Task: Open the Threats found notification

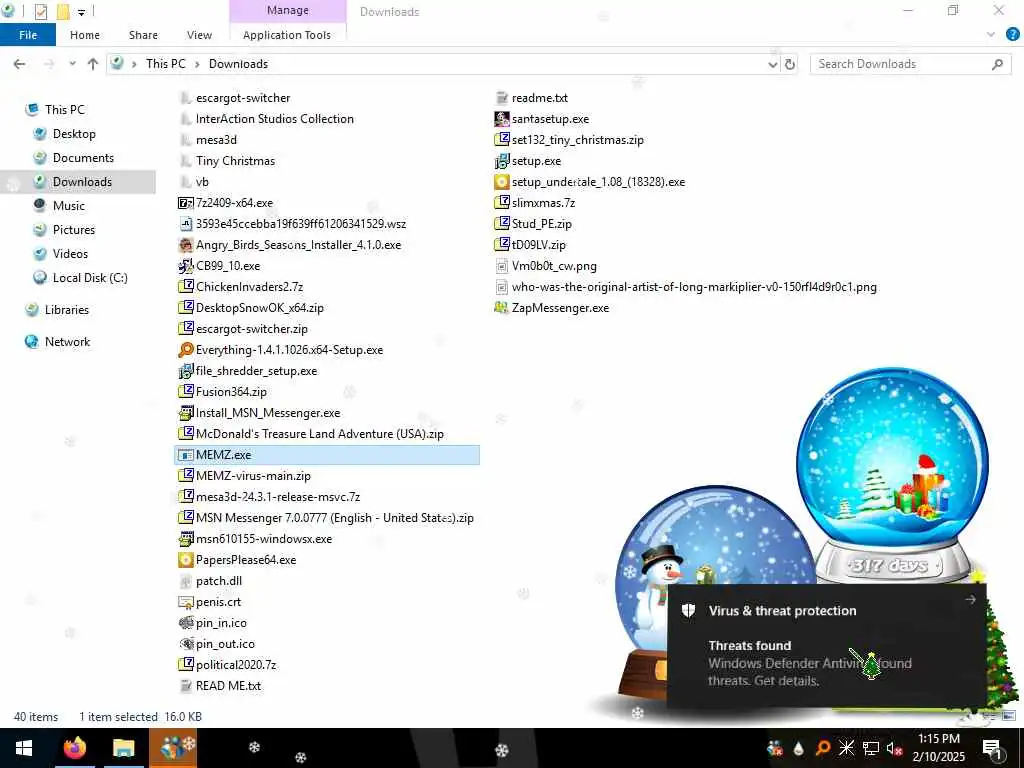Action: coord(826,647)
